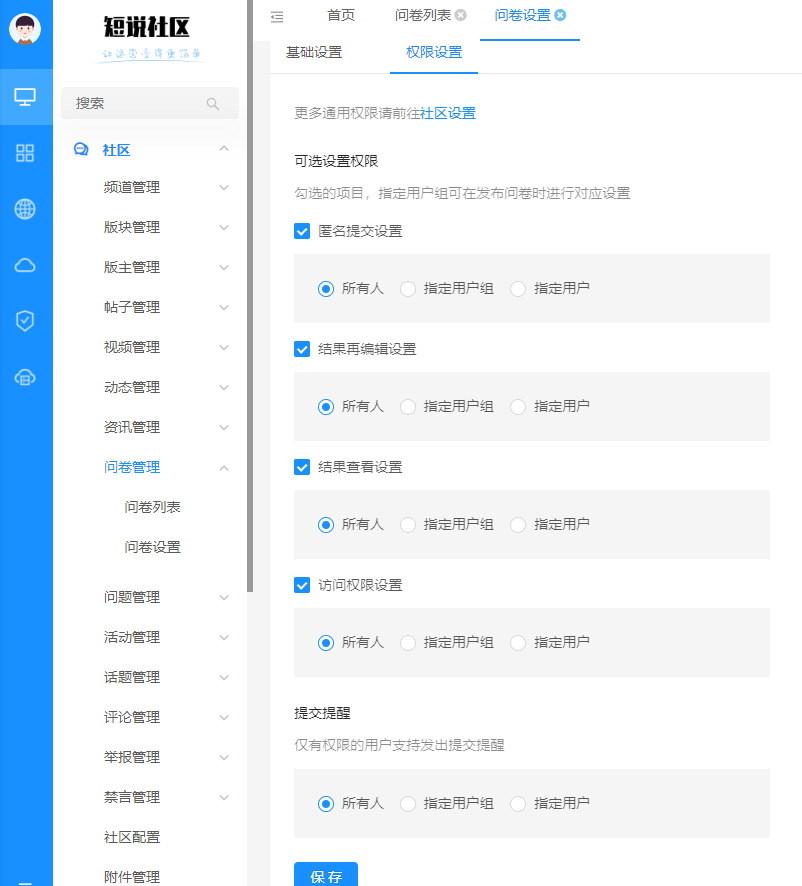This screenshot has width=802, height=886.
Task: Open 基础设置 tab
Action: pos(314,53)
